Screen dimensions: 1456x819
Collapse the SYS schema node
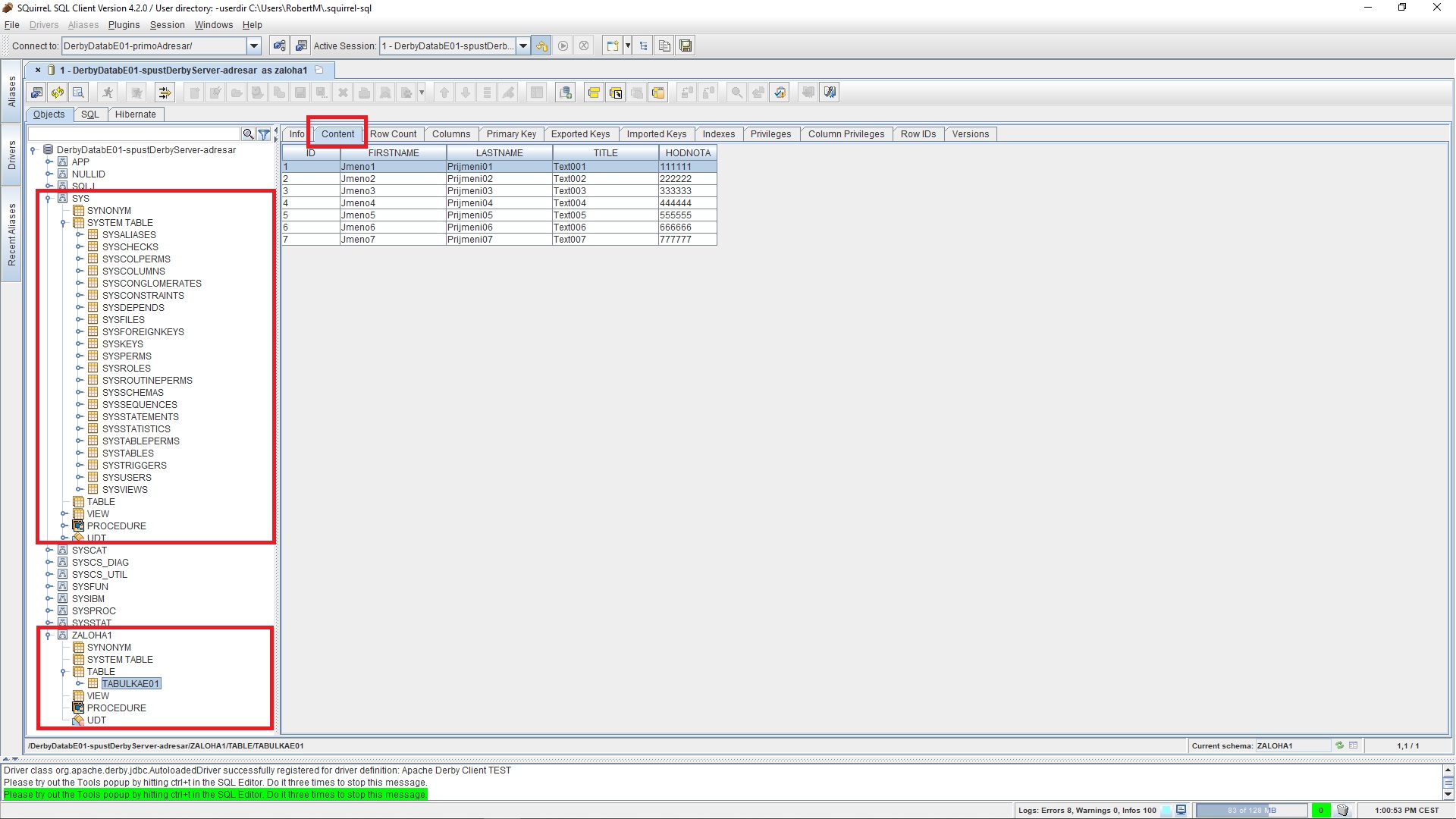48,199
